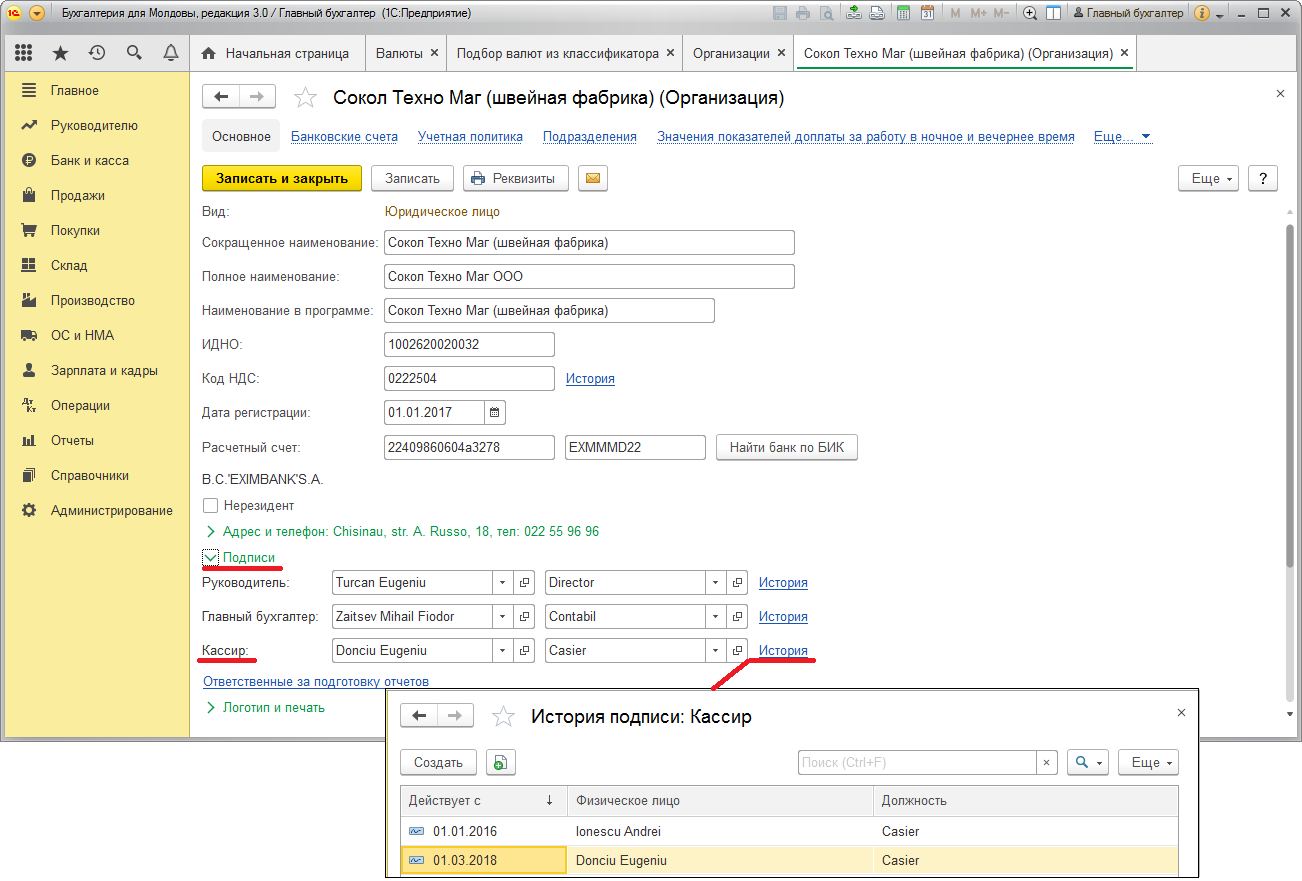
Task: Switch to the Начальная страница tab
Action: click(277, 53)
